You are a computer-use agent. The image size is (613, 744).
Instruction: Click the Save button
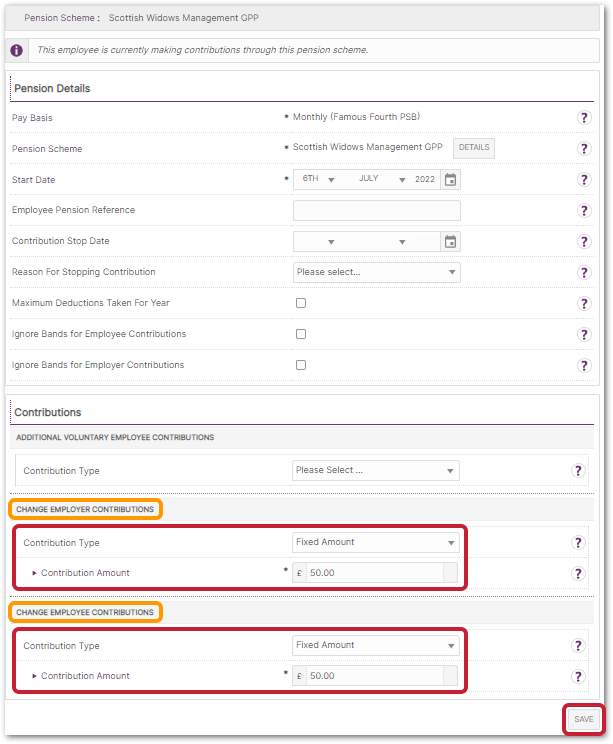[x=583, y=719]
